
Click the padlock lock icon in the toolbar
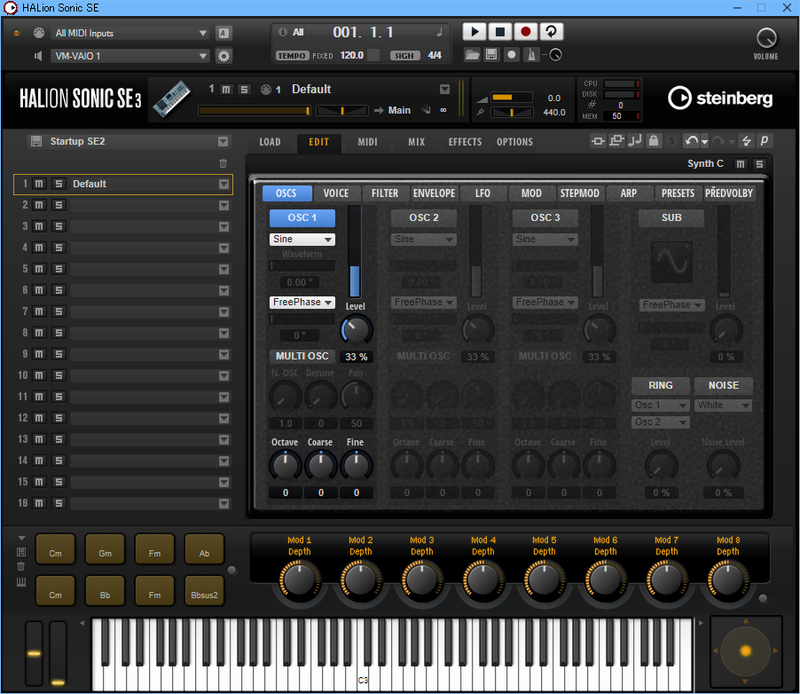pos(653,141)
